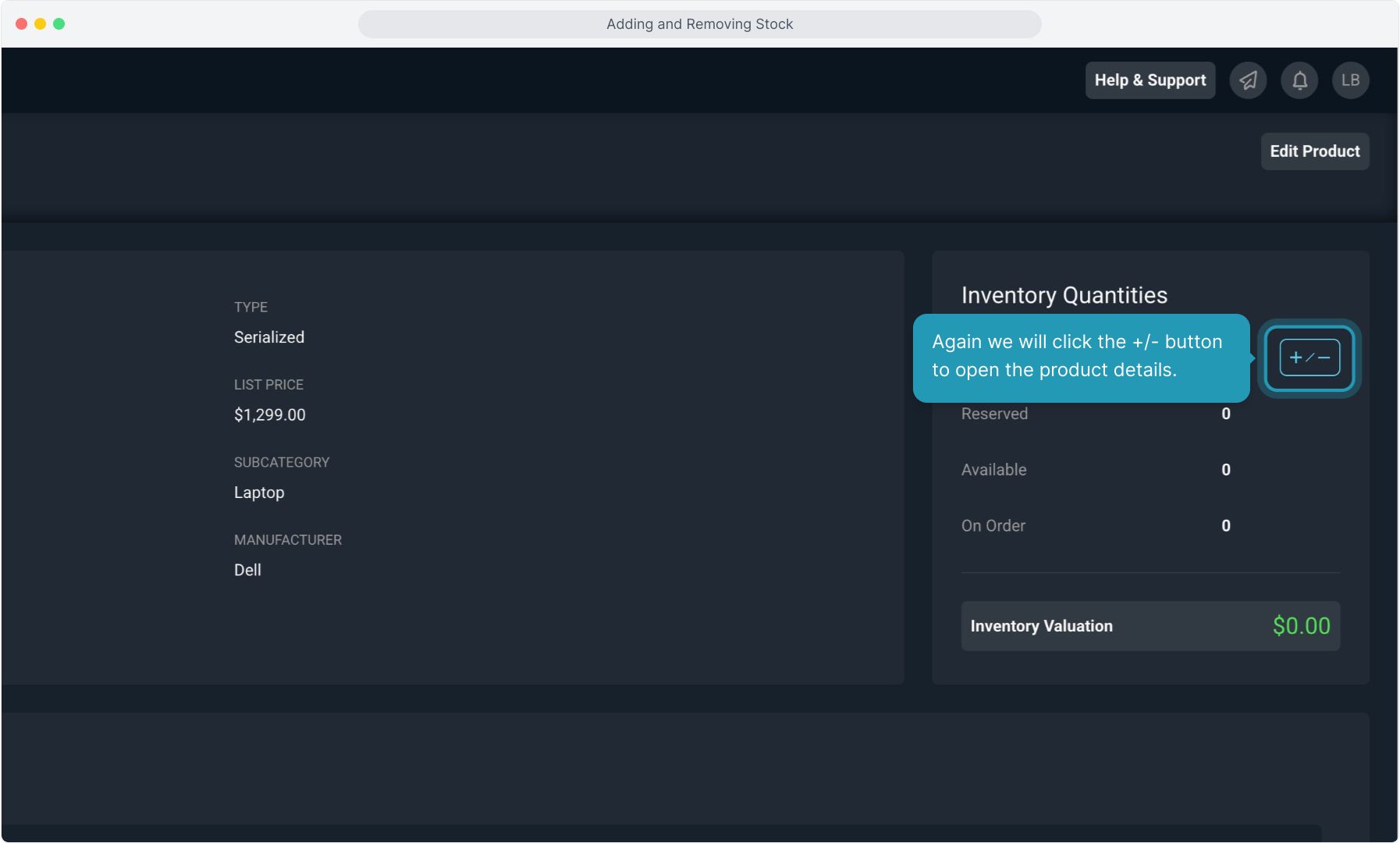
Task: Click the Reserved quantity value
Action: [1225, 414]
